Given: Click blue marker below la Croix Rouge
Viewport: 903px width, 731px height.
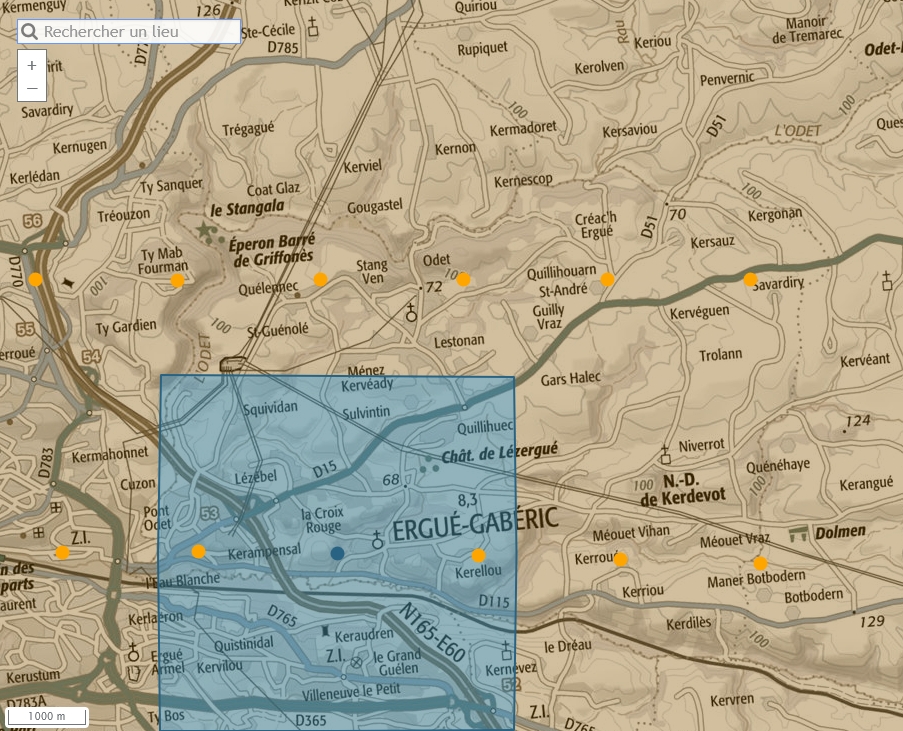Looking at the screenshot, I should click(337, 553).
